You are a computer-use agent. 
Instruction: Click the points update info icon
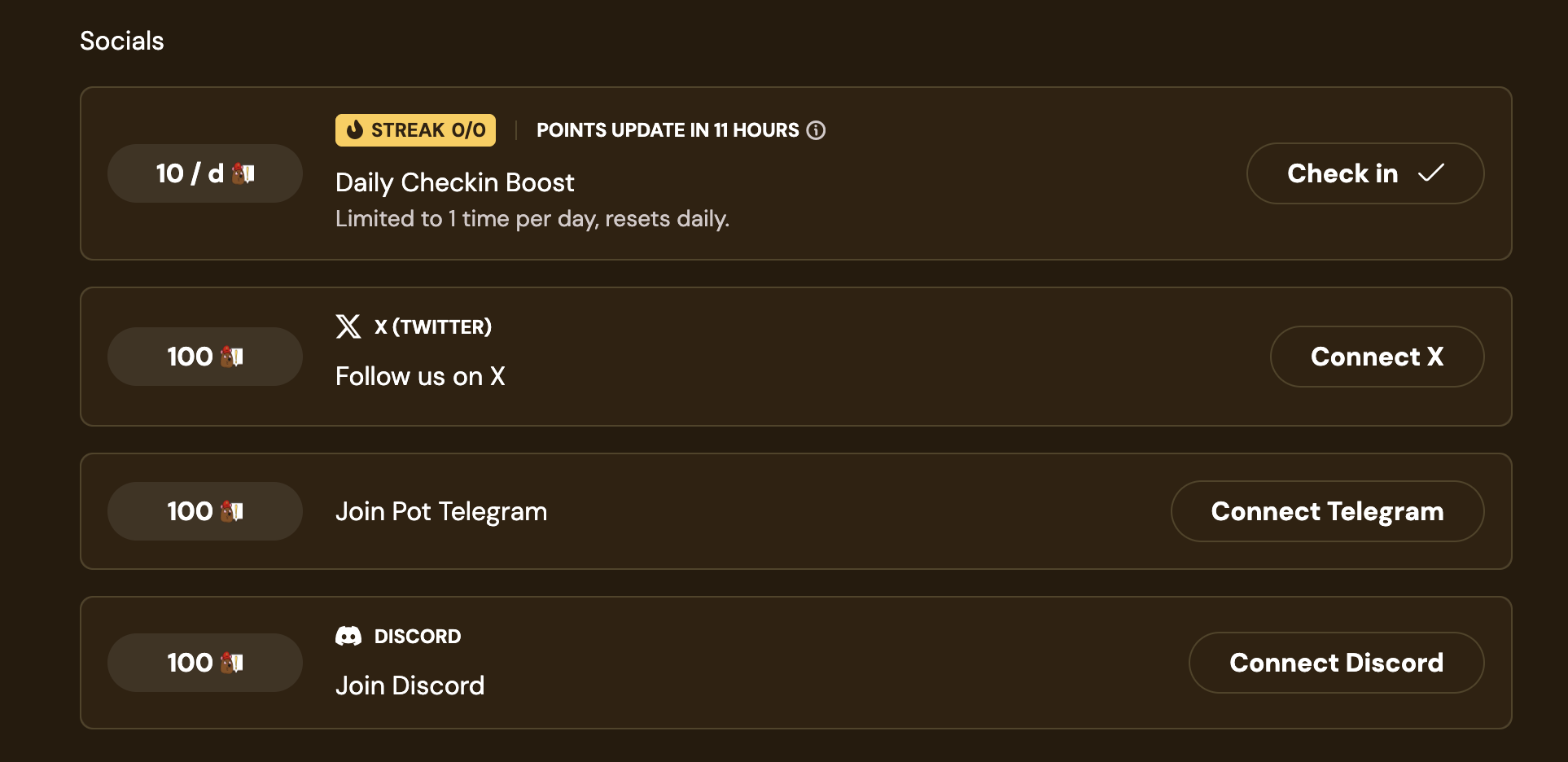[x=816, y=130]
